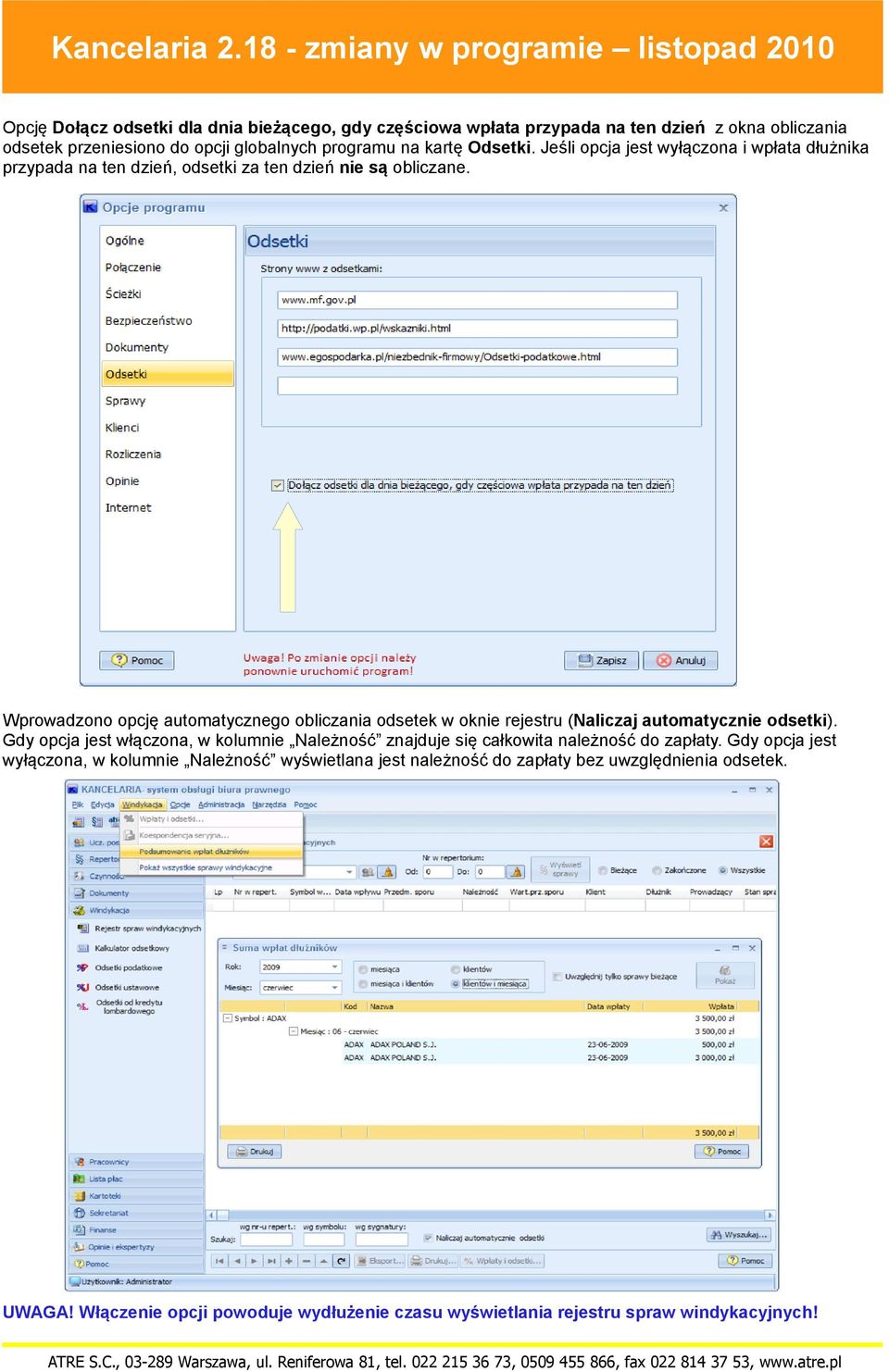Click the Zapisz button in Opcje programu
Screen dimensions: 889x1372
601,660
